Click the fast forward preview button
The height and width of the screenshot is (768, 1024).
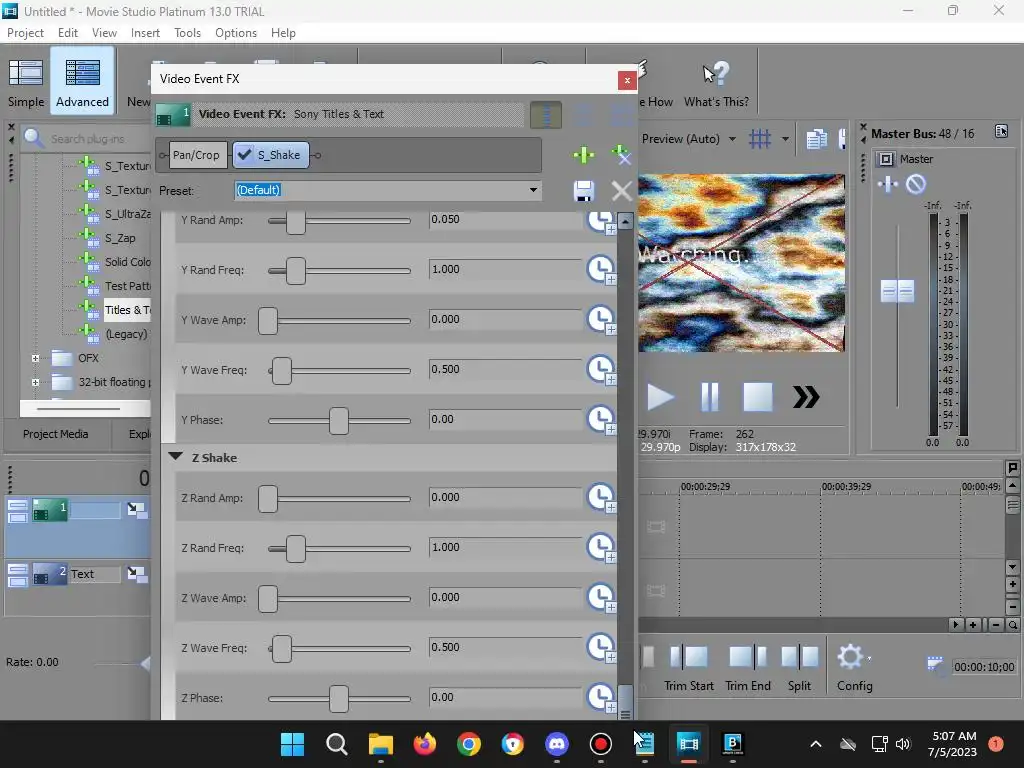(806, 397)
